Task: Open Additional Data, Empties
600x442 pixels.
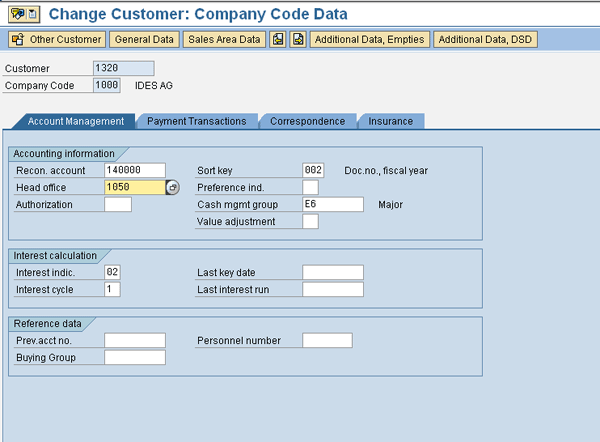Action: (369, 40)
